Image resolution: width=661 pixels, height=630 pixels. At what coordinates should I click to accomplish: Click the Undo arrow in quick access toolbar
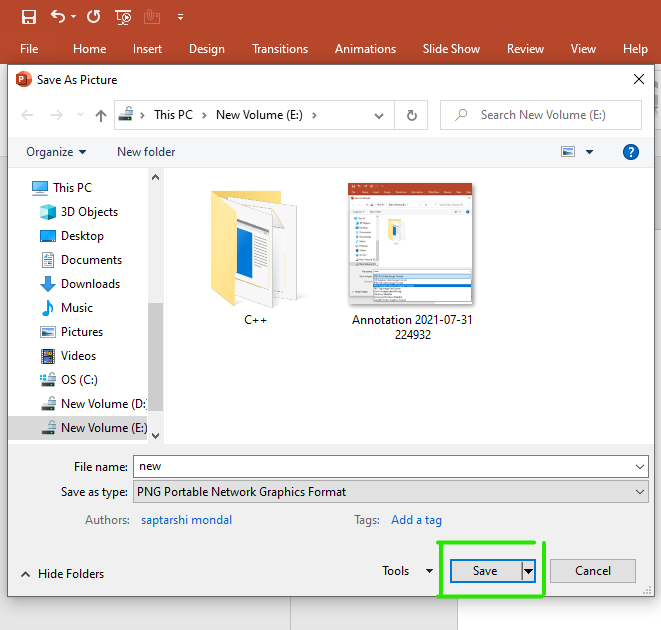point(58,17)
